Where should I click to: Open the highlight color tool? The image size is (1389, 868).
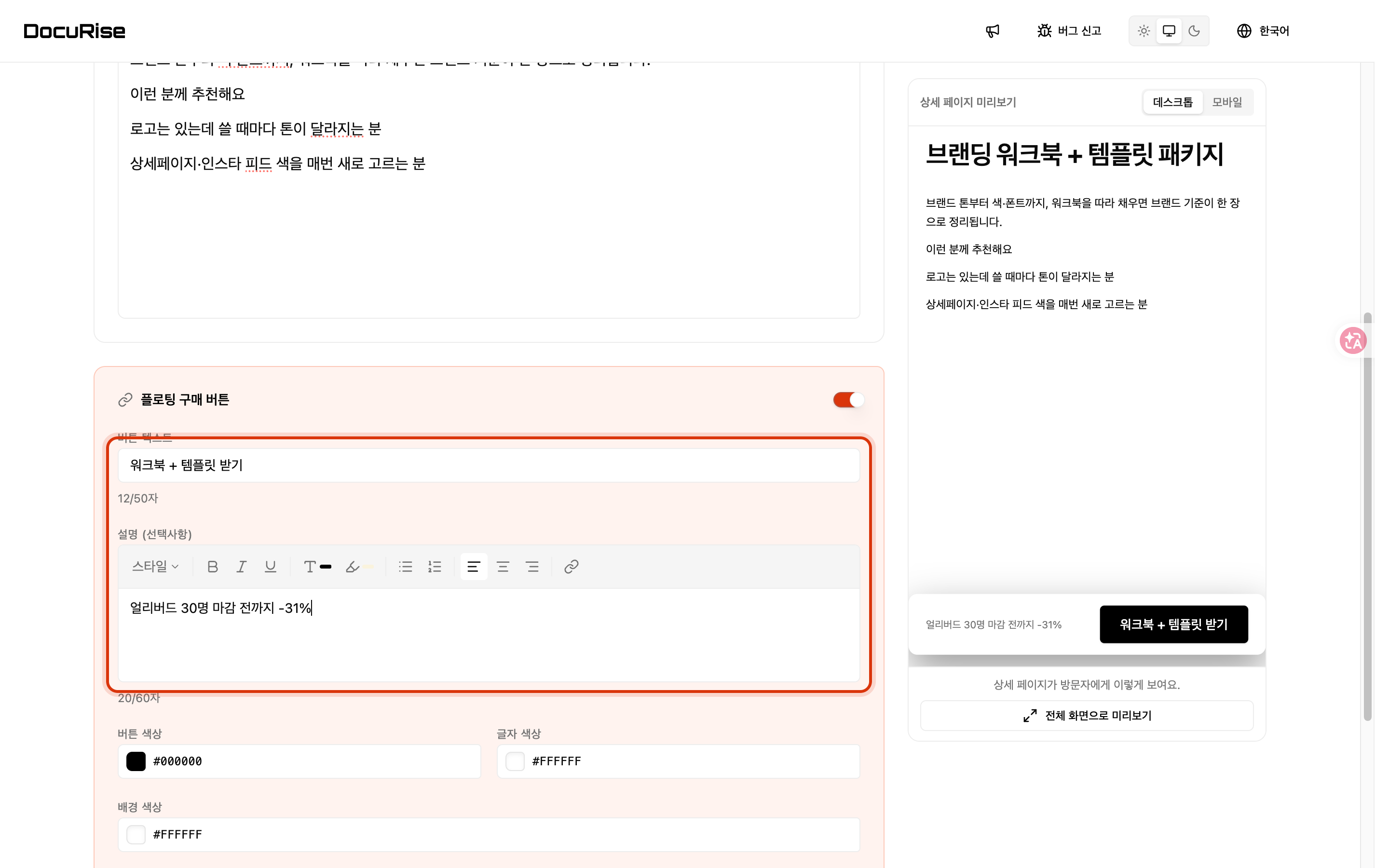[x=360, y=567]
